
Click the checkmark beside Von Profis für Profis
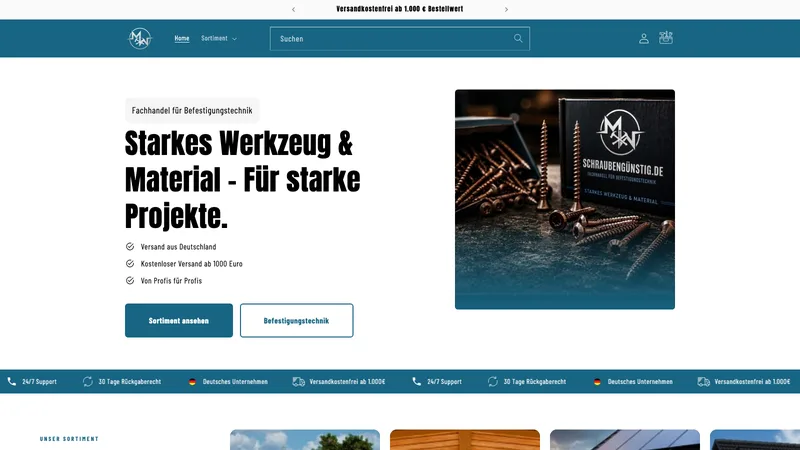130,281
